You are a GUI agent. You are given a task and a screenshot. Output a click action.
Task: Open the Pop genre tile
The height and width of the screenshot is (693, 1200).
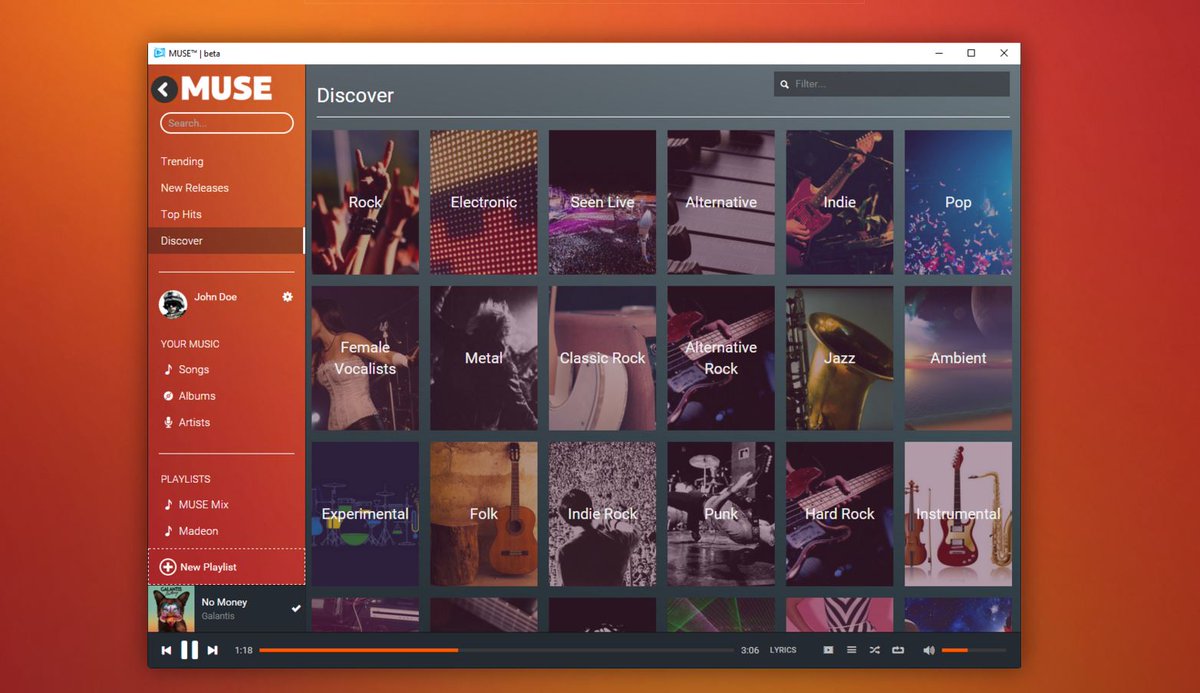click(x=958, y=202)
